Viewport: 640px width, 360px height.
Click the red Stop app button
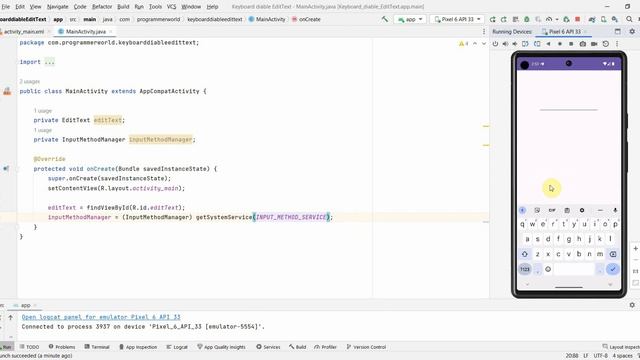click(x=578, y=19)
